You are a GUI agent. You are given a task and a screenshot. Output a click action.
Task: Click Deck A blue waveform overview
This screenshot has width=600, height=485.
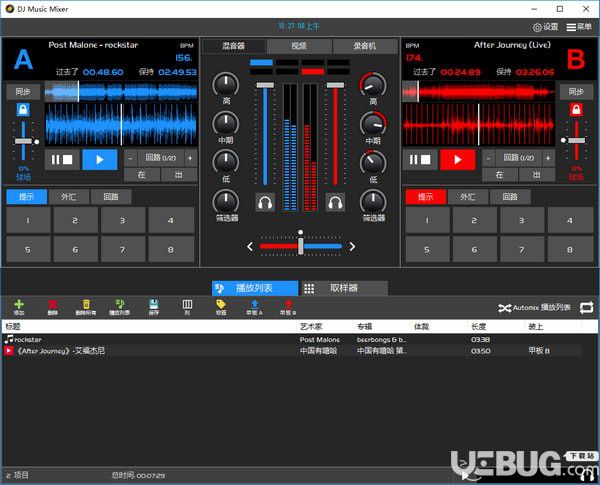121,92
